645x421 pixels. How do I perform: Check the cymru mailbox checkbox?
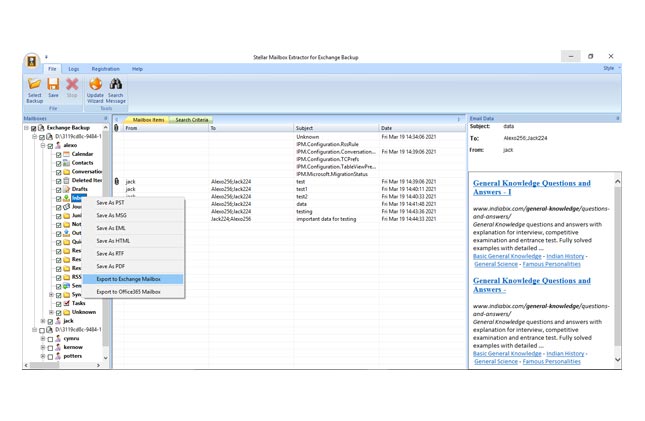[x=50, y=339]
